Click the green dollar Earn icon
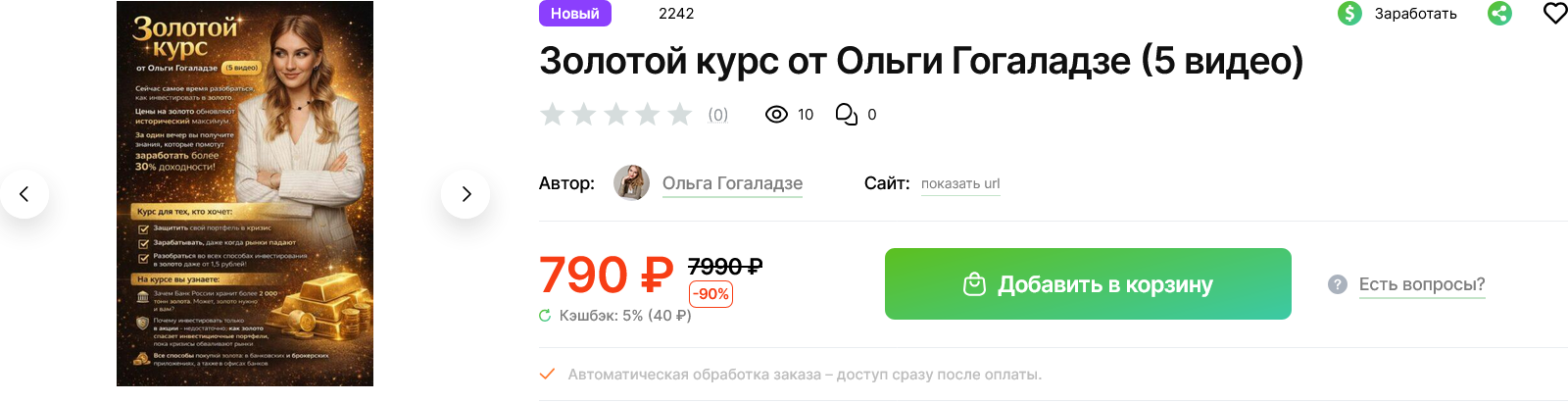 tap(1349, 14)
